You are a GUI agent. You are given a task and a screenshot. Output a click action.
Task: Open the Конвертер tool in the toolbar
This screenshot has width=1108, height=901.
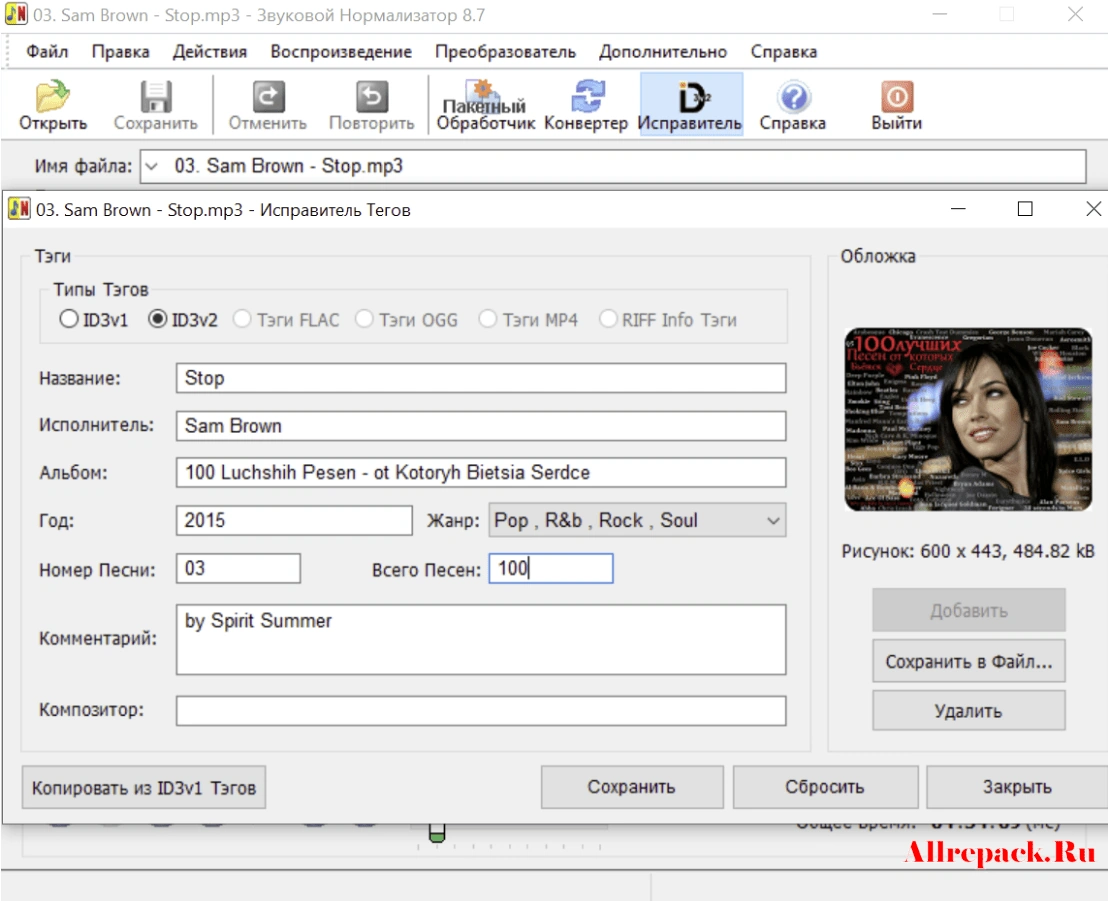point(587,106)
